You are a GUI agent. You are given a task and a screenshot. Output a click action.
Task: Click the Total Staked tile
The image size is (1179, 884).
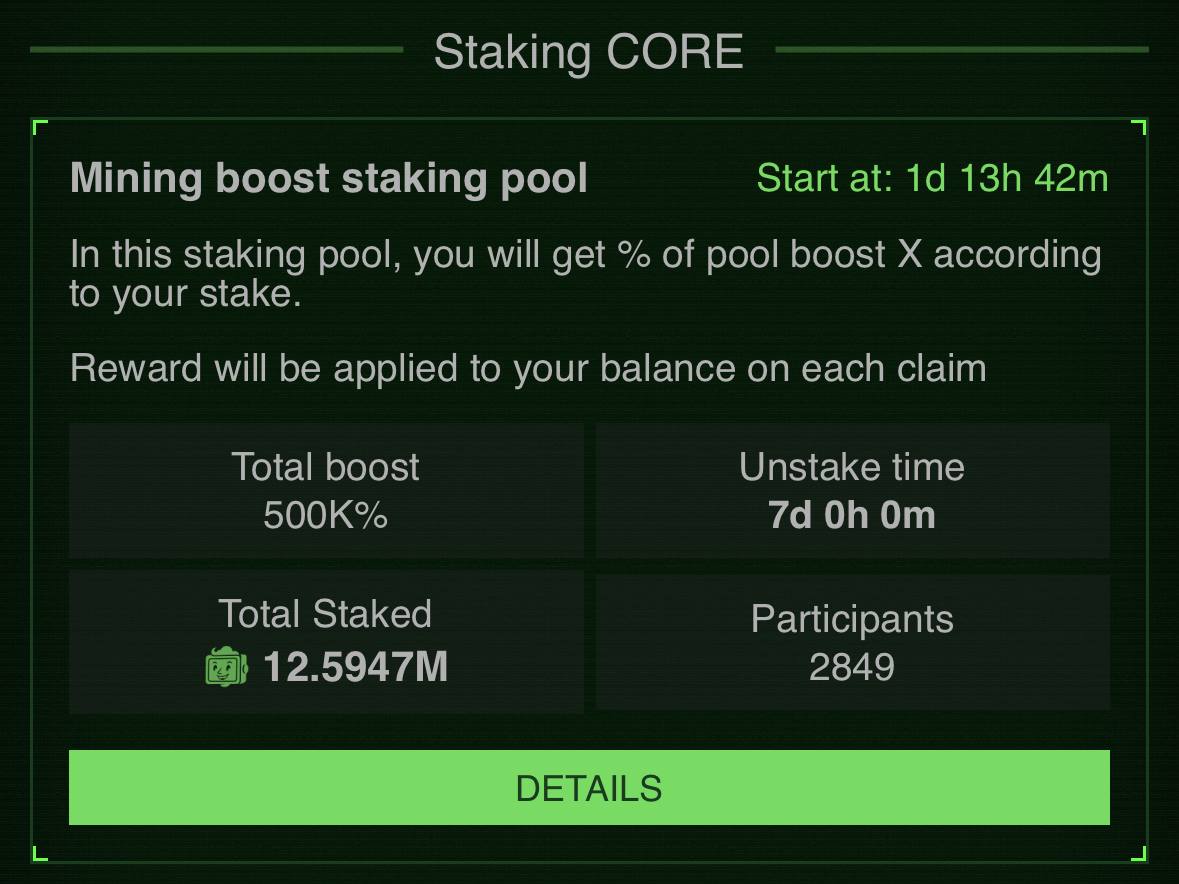(326, 641)
